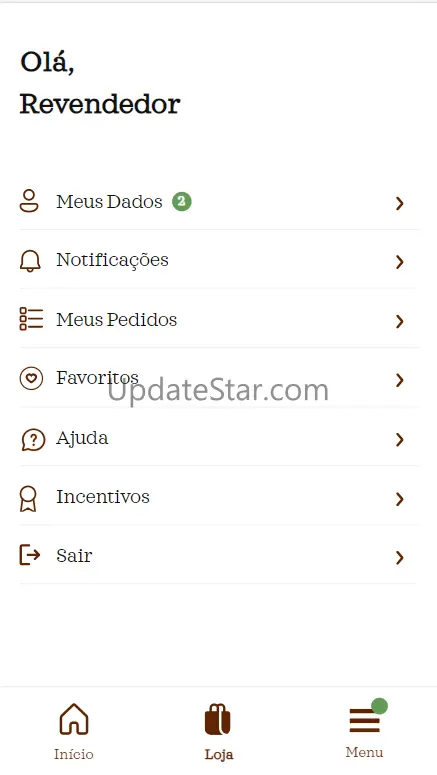Switch to the Loja shop tab
This screenshot has height=775, width=437.
tap(218, 732)
